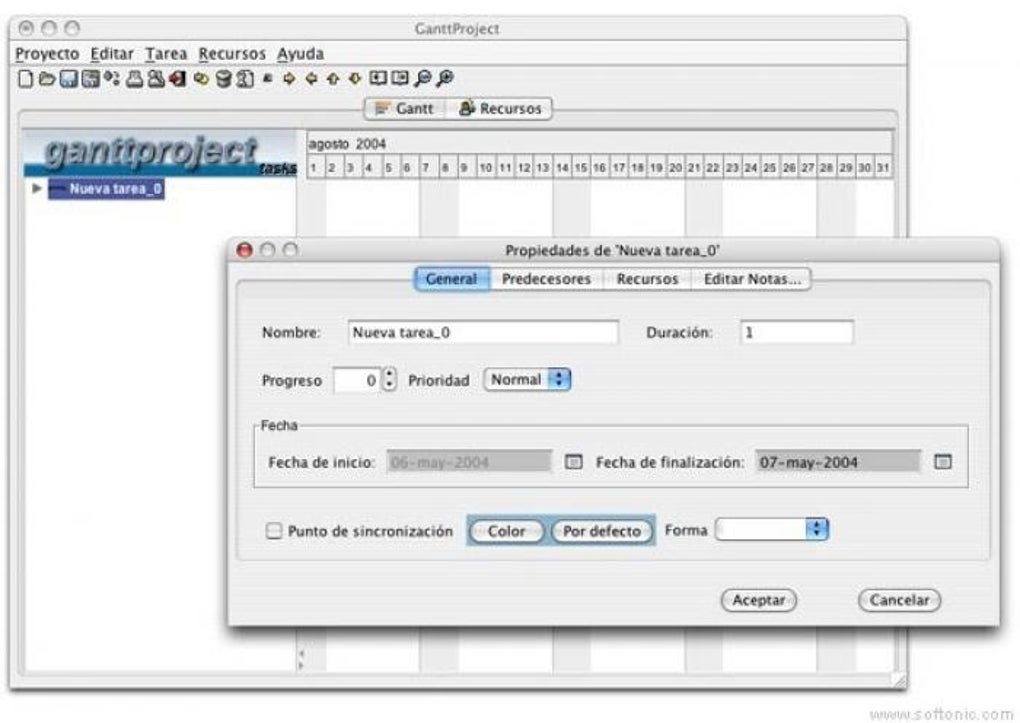The height and width of the screenshot is (723, 1020).
Task: Click the two-person resource icon in toolbar
Action: pyautogui.click(x=156, y=79)
